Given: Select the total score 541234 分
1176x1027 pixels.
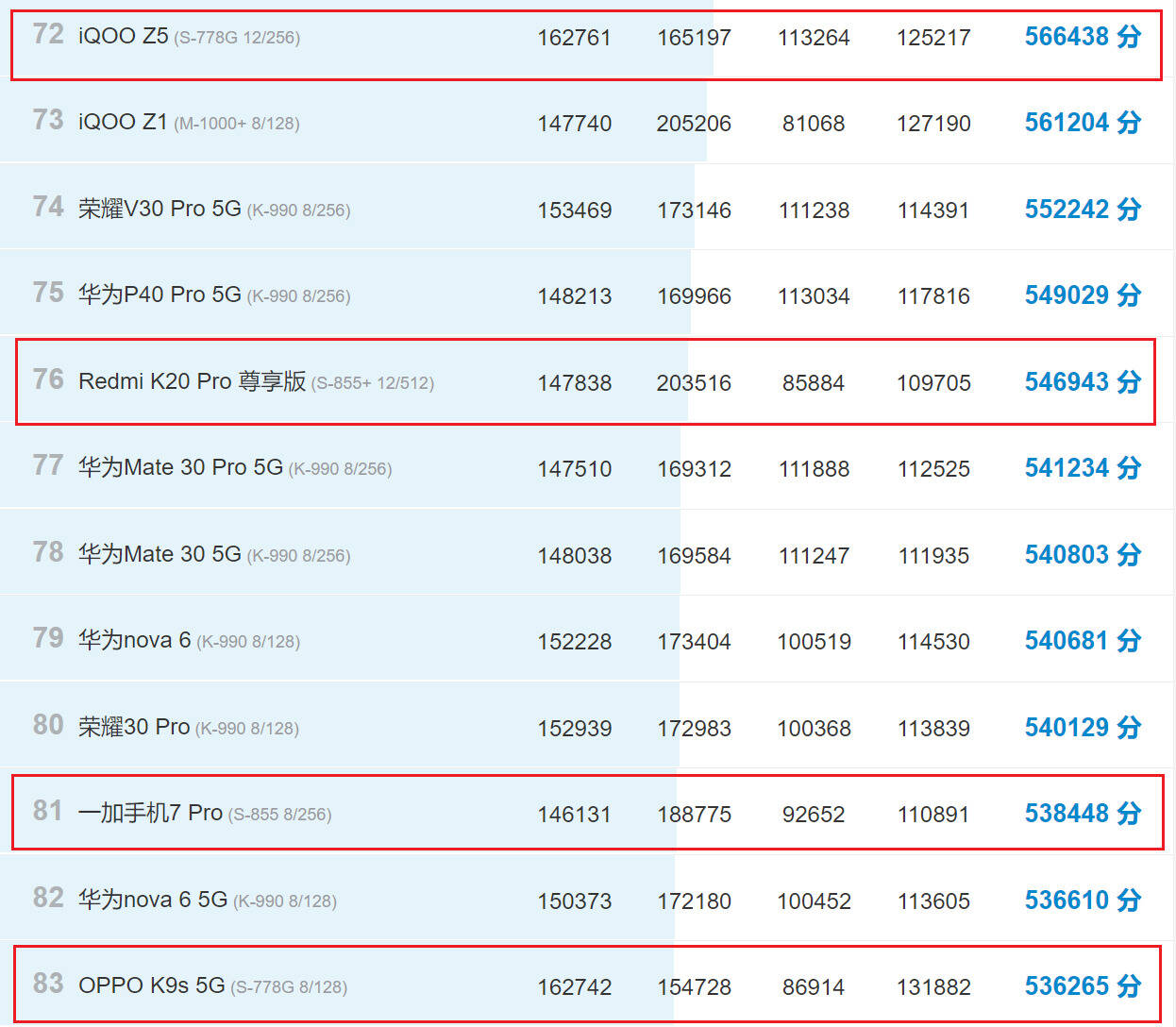Looking at the screenshot, I should [x=1083, y=468].
